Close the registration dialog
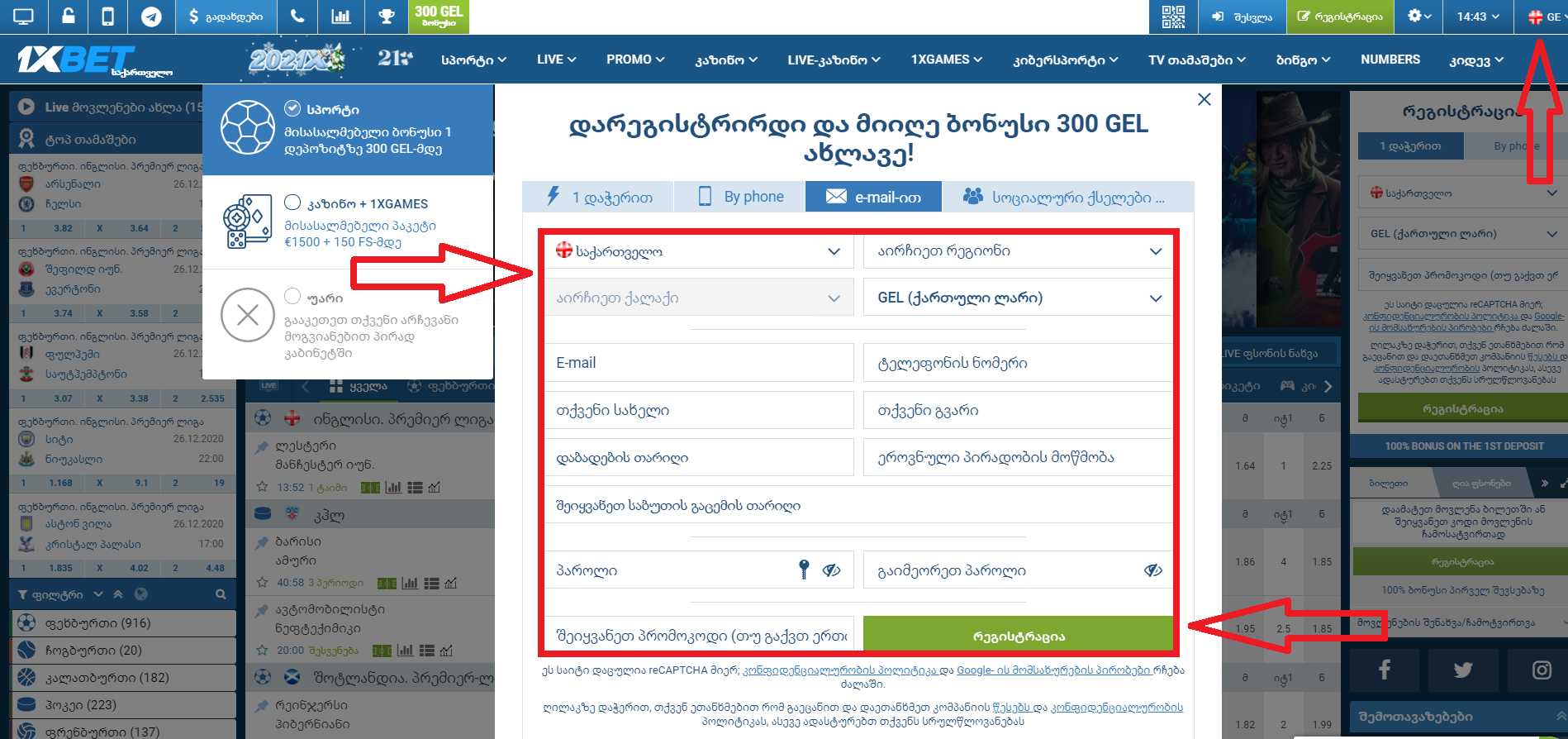 tap(1204, 99)
